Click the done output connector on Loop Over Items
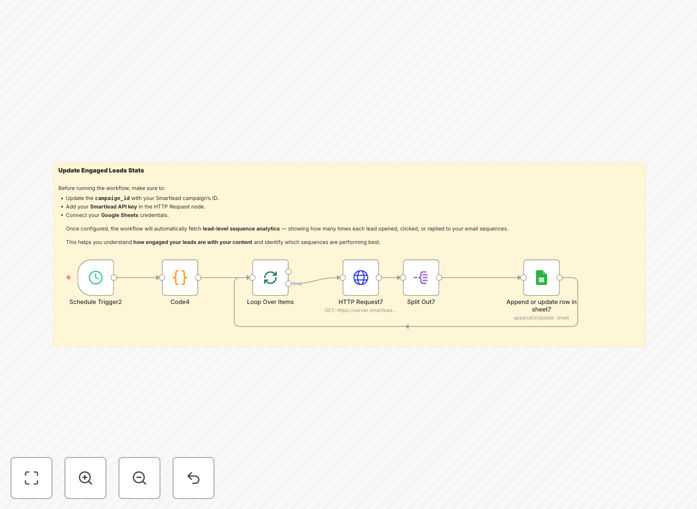This screenshot has width=697, height=509. coord(288,272)
